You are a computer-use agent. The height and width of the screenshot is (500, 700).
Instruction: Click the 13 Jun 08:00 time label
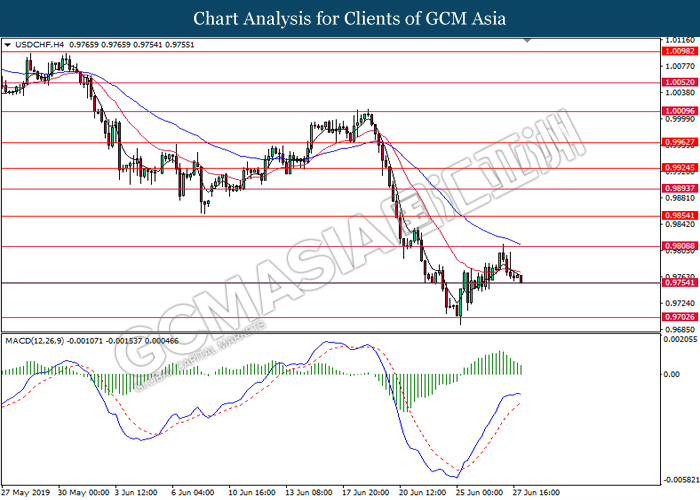click(x=309, y=493)
